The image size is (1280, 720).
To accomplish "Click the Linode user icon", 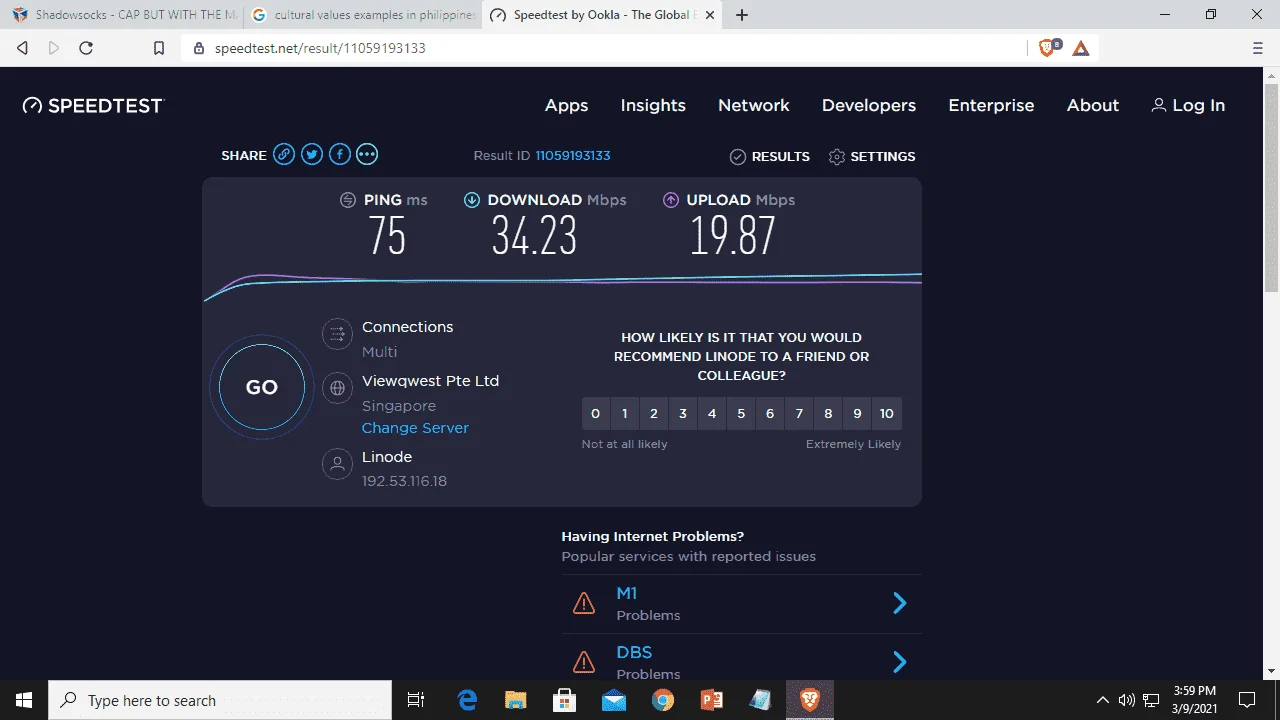I will (x=337, y=464).
